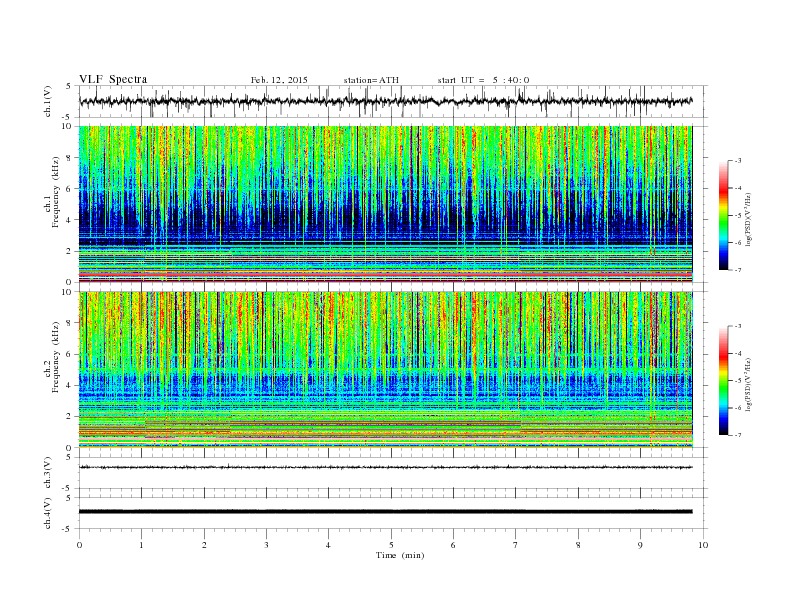Click the "VLF Spectra" plot title
This screenshot has height=612, width=792.
coord(113,79)
